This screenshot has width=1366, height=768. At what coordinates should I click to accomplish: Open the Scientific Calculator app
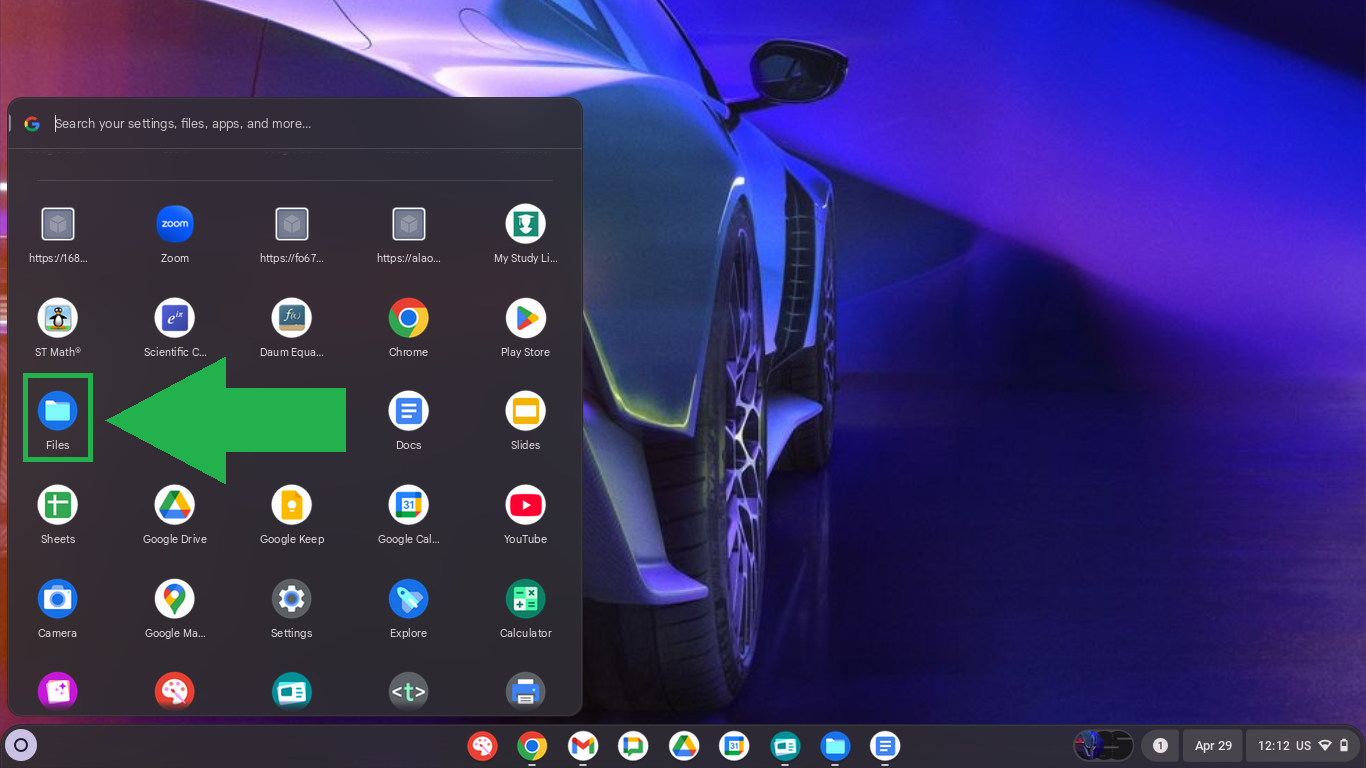(175, 319)
